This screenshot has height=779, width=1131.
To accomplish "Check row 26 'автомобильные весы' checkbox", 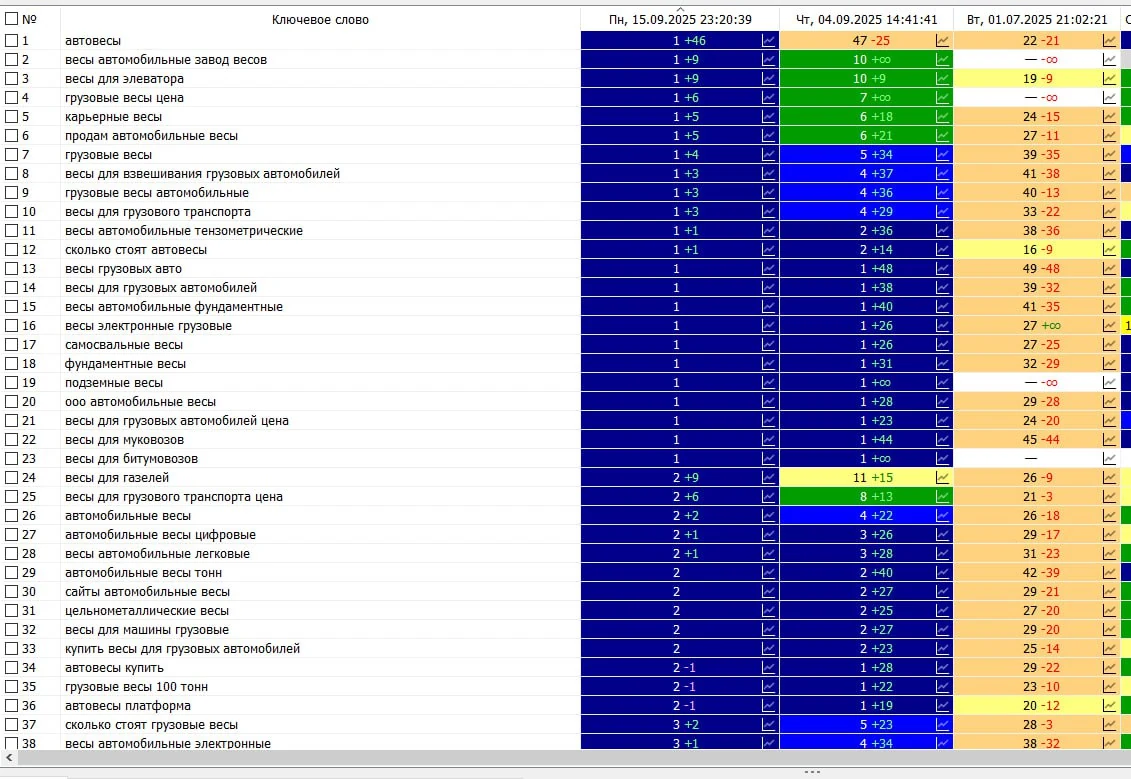I will pyautogui.click(x=12, y=516).
